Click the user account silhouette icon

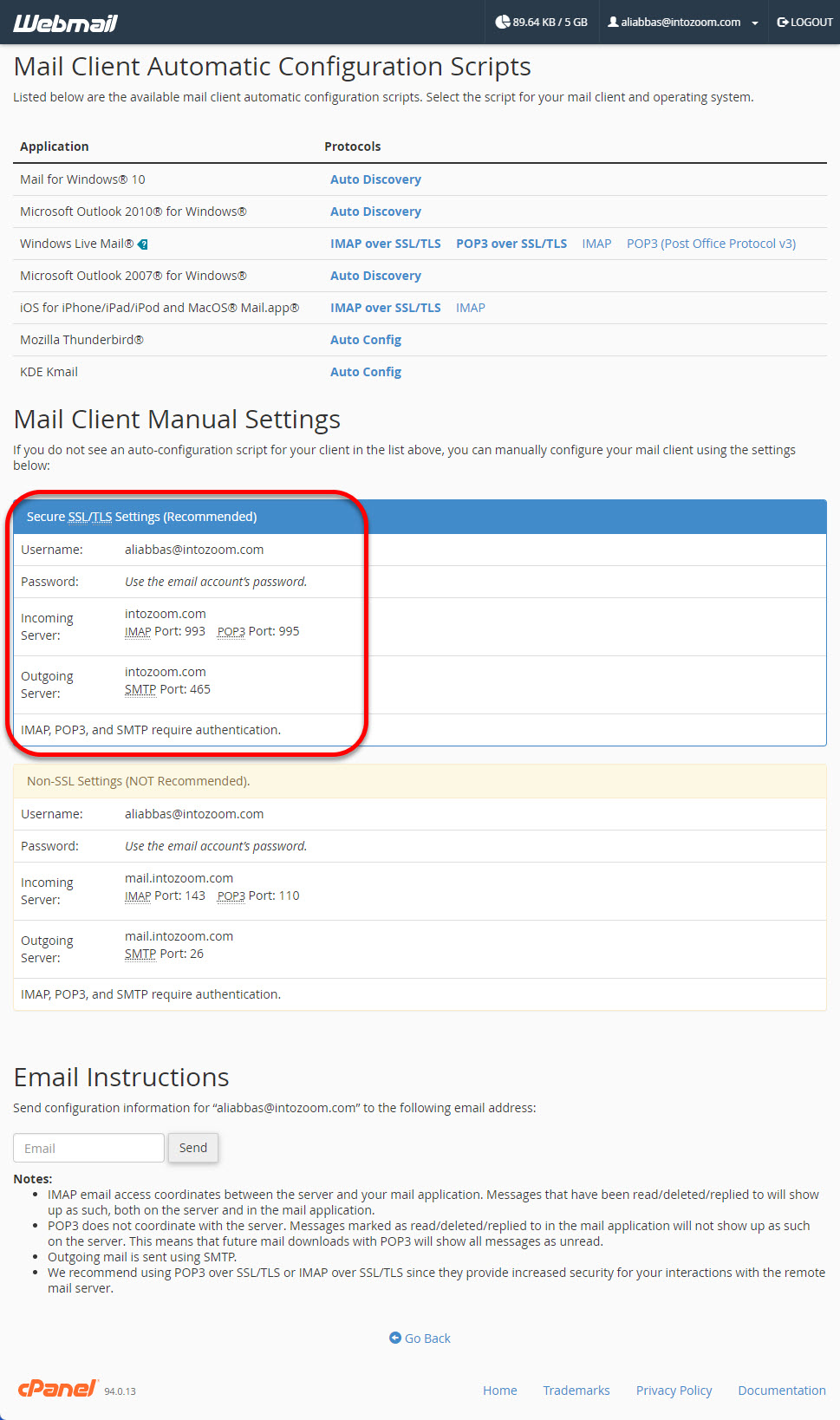click(x=613, y=22)
